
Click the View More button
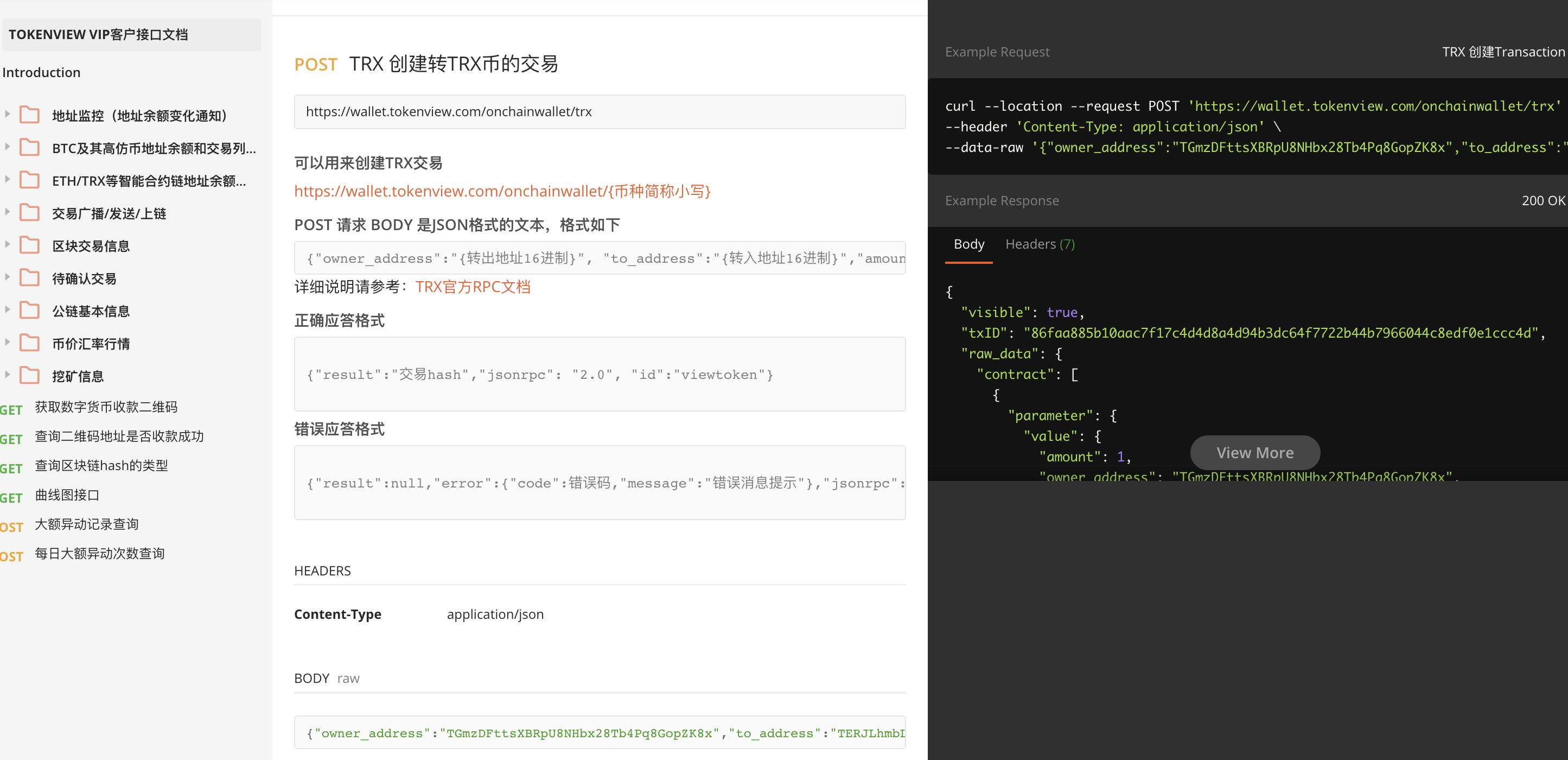[x=1254, y=452]
